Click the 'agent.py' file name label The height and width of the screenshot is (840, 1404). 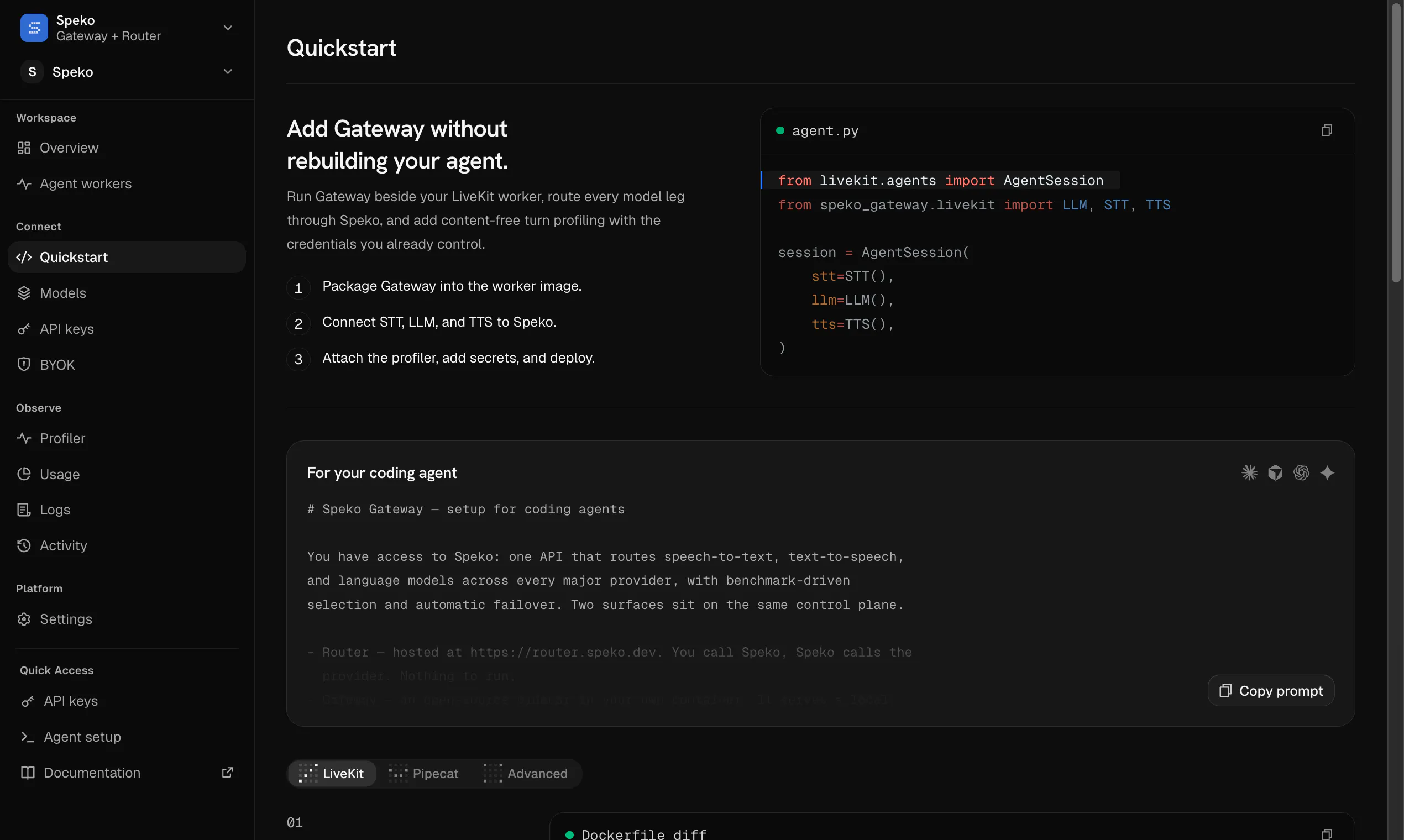coord(825,131)
